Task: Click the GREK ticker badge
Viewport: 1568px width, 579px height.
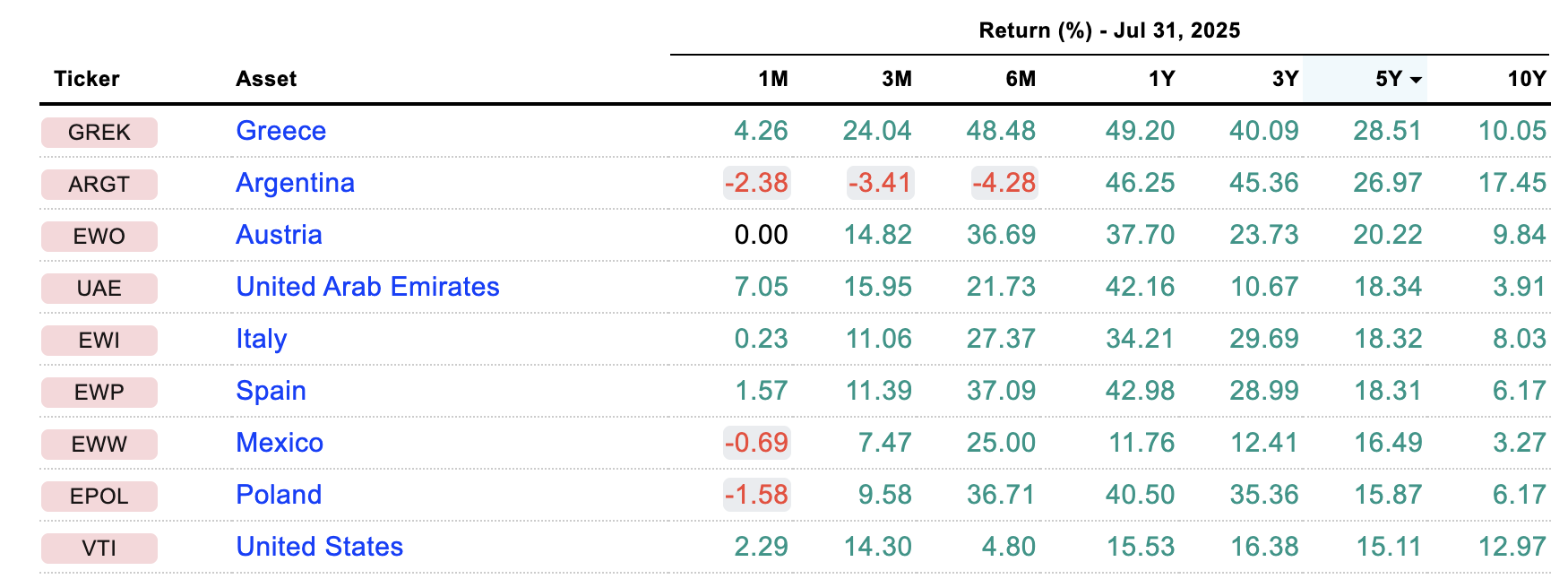Action: tap(99, 133)
